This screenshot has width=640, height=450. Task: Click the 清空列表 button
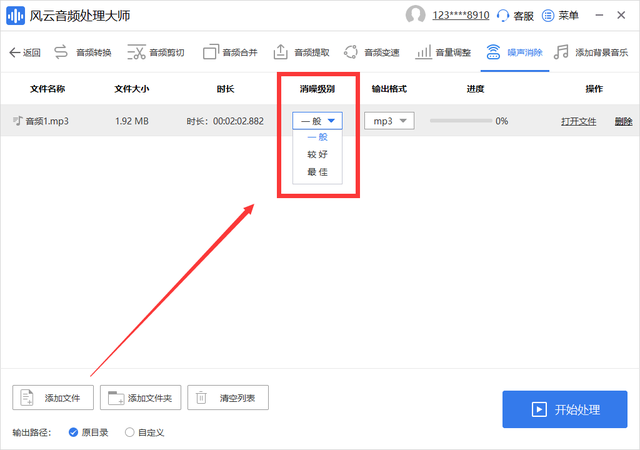(228, 397)
